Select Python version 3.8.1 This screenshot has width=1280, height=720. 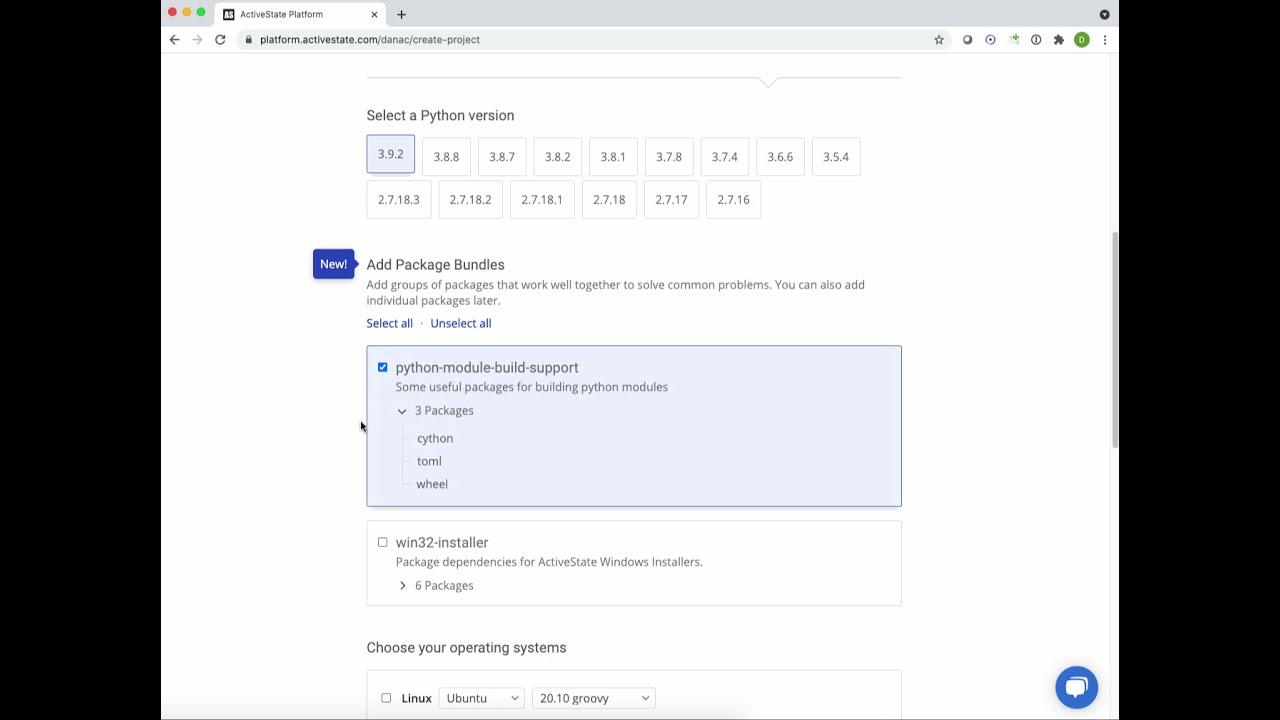pyautogui.click(x=613, y=157)
